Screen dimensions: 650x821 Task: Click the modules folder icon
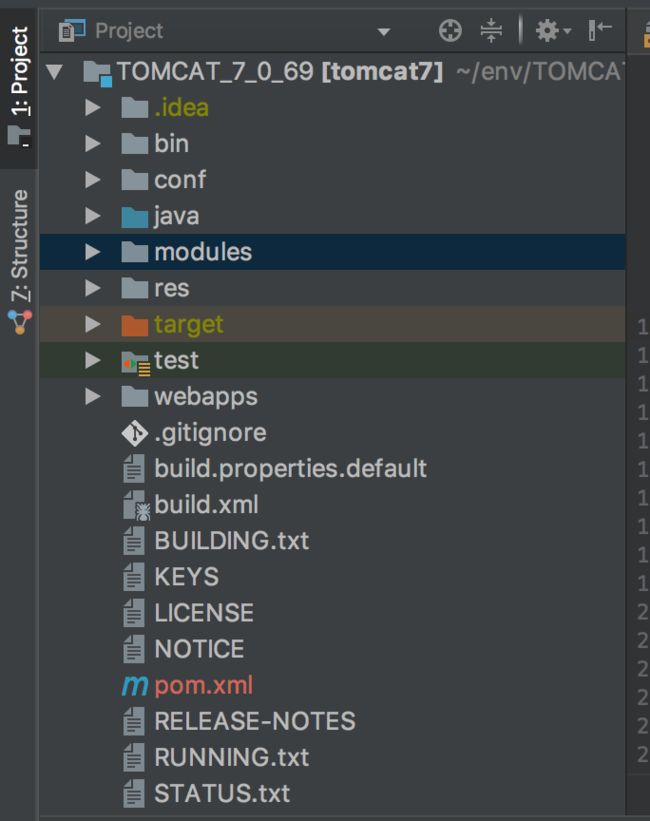[135, 252]
